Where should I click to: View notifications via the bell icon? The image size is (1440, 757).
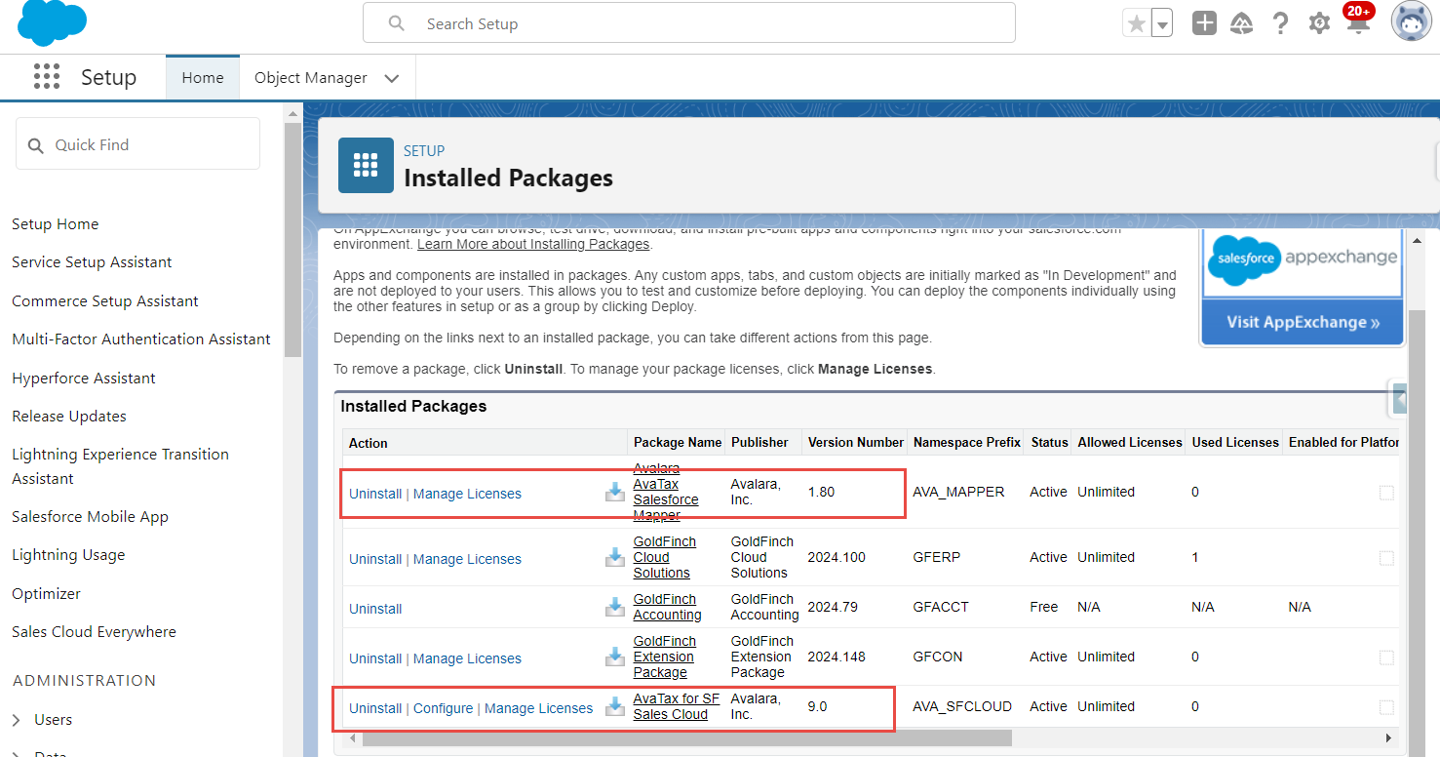click(x=1357, y=21)
